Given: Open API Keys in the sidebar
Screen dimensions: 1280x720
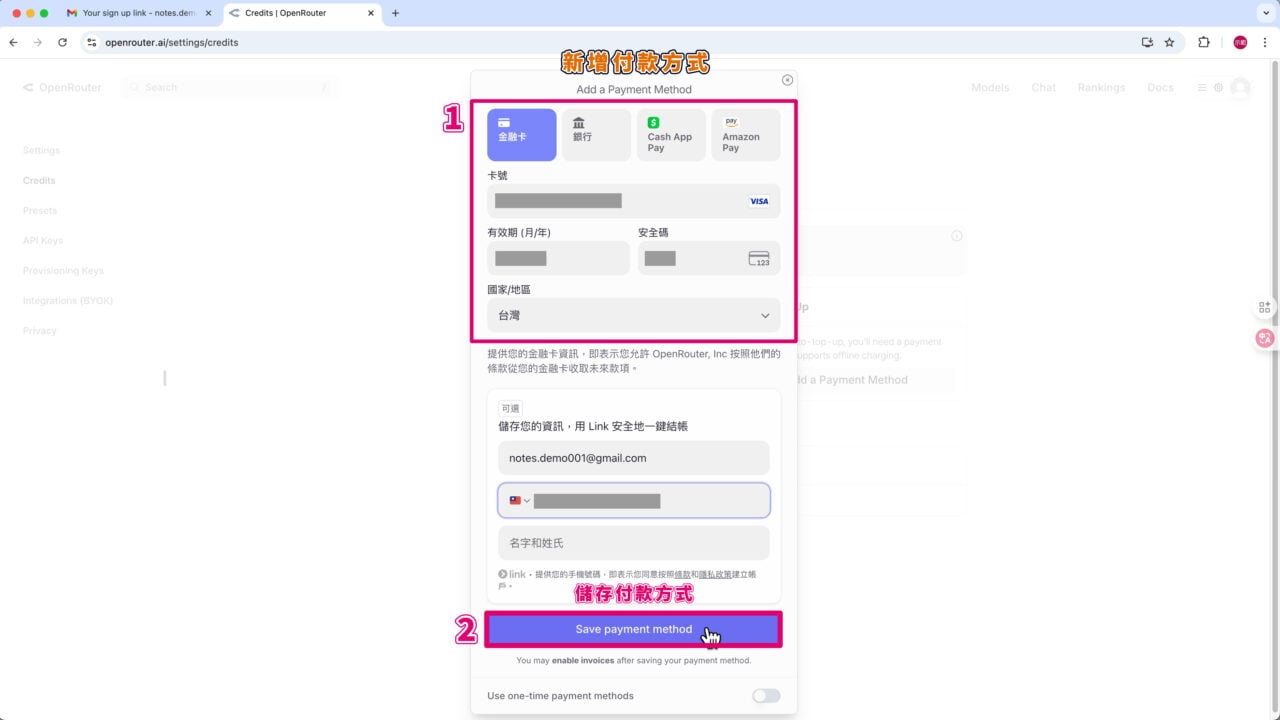Looking at the screenshot, I should click(43, 241).
